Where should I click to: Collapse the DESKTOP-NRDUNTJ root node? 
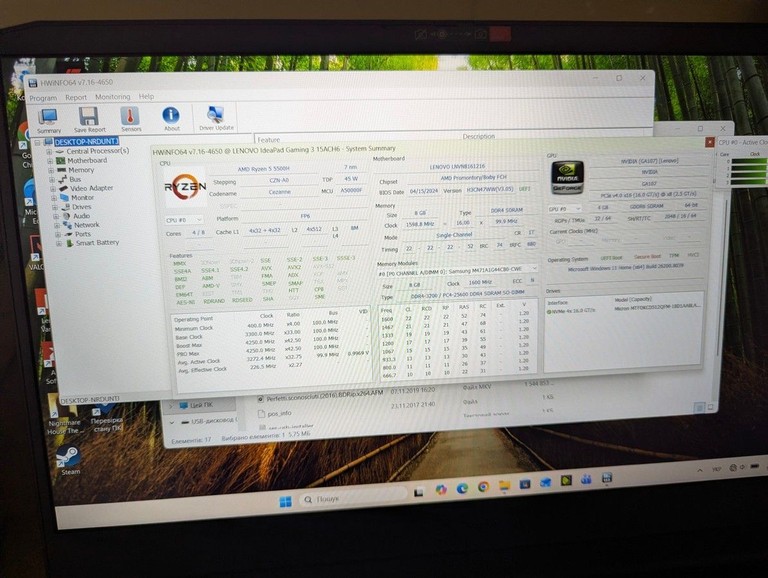pyautogui.click(x=37, y=143)
